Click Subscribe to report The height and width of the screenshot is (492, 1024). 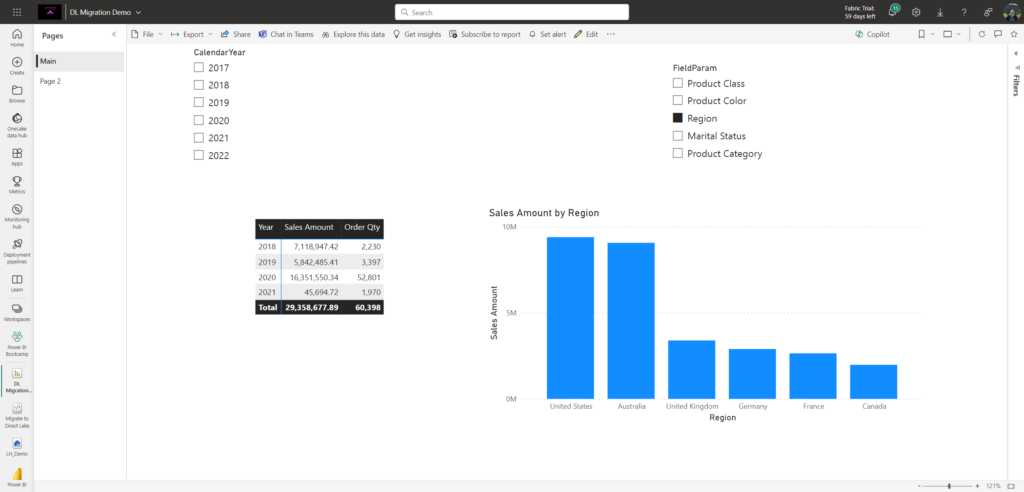tap(485, 34)
